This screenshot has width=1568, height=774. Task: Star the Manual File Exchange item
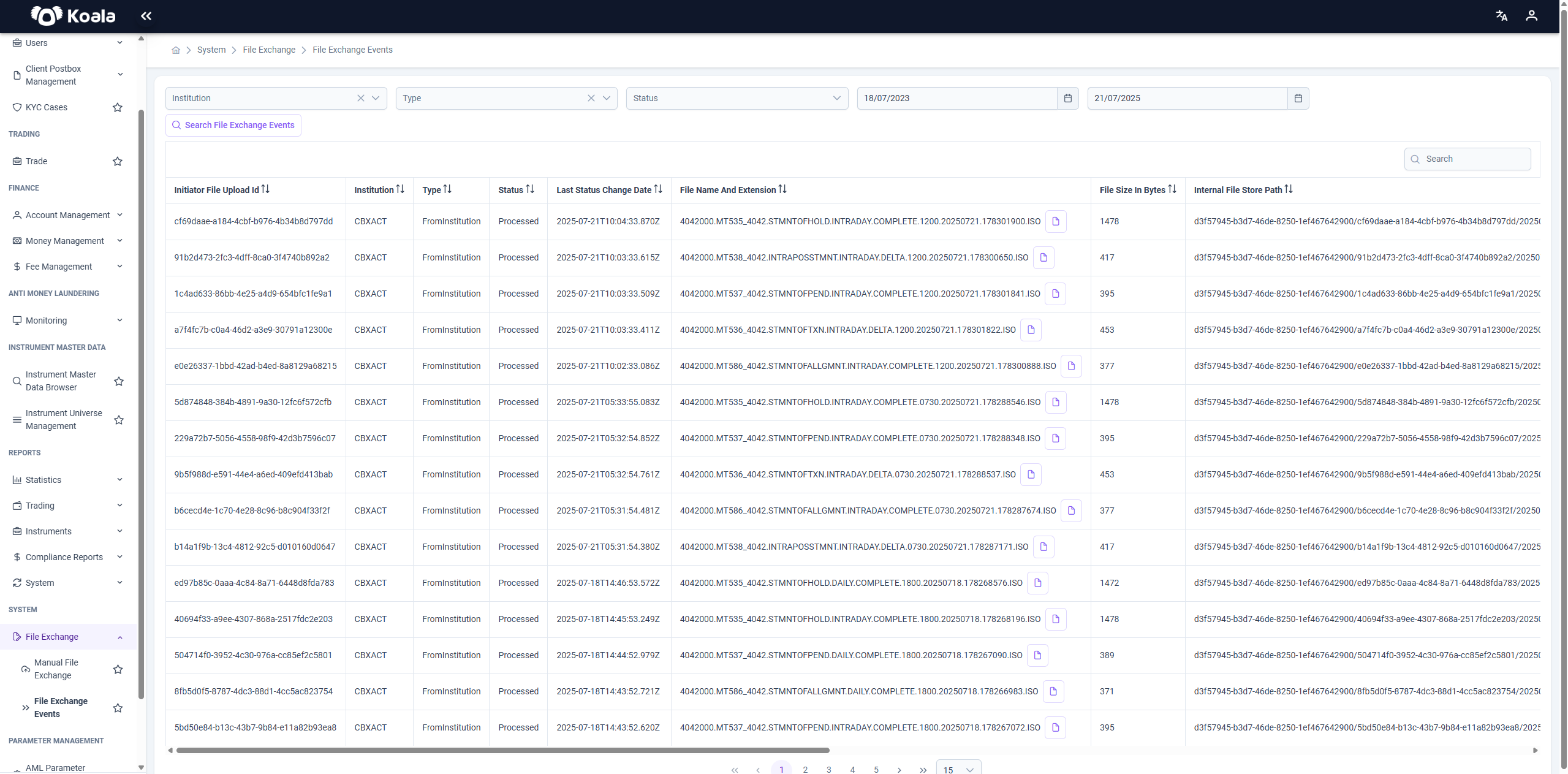tap(118, 669)
